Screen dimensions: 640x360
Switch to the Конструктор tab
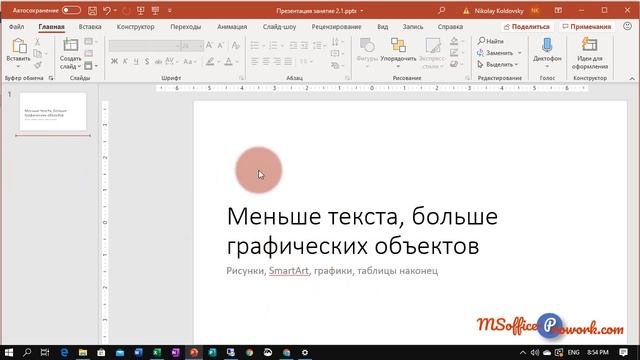[x=136, y=27]
